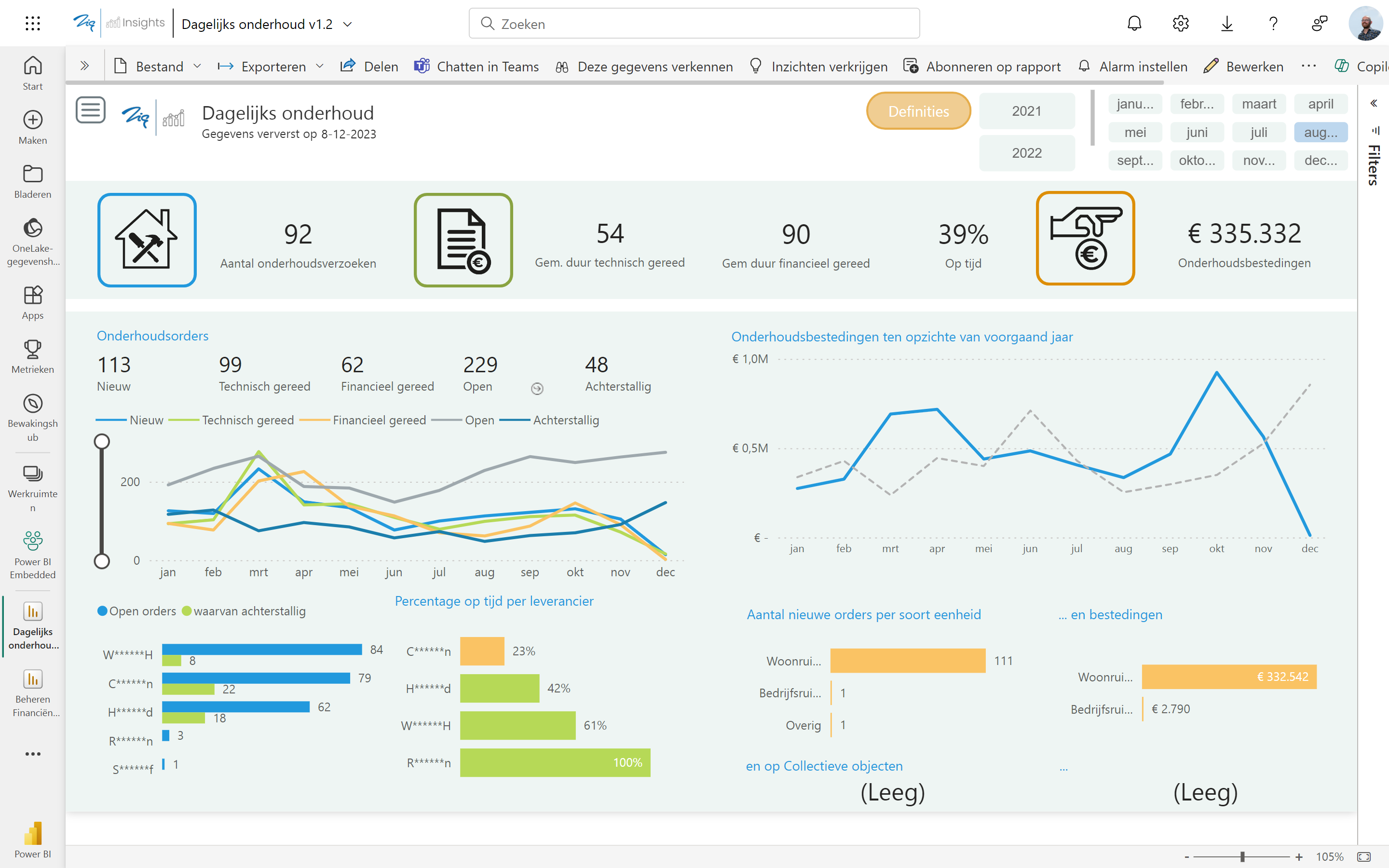The image size is (1389, 868).
Task: Click the zoom slider handle at bottom
Action: pyautogui.click(x=1243, y=856)
